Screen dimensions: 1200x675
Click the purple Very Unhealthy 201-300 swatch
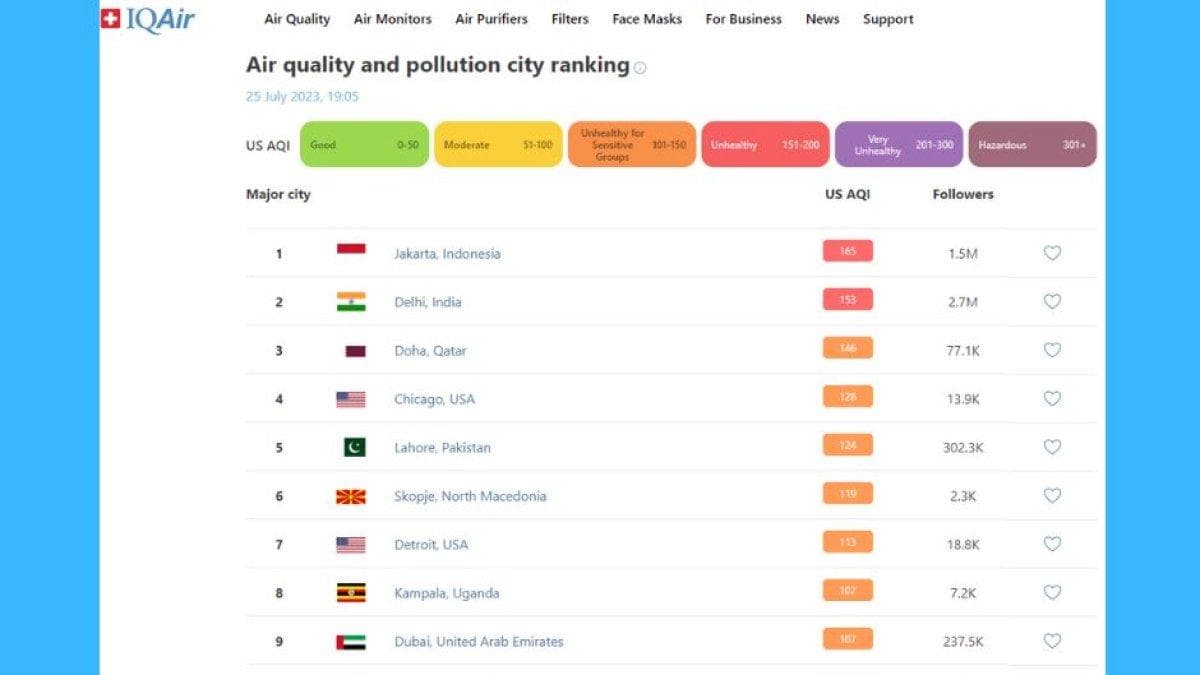(899, 144)
